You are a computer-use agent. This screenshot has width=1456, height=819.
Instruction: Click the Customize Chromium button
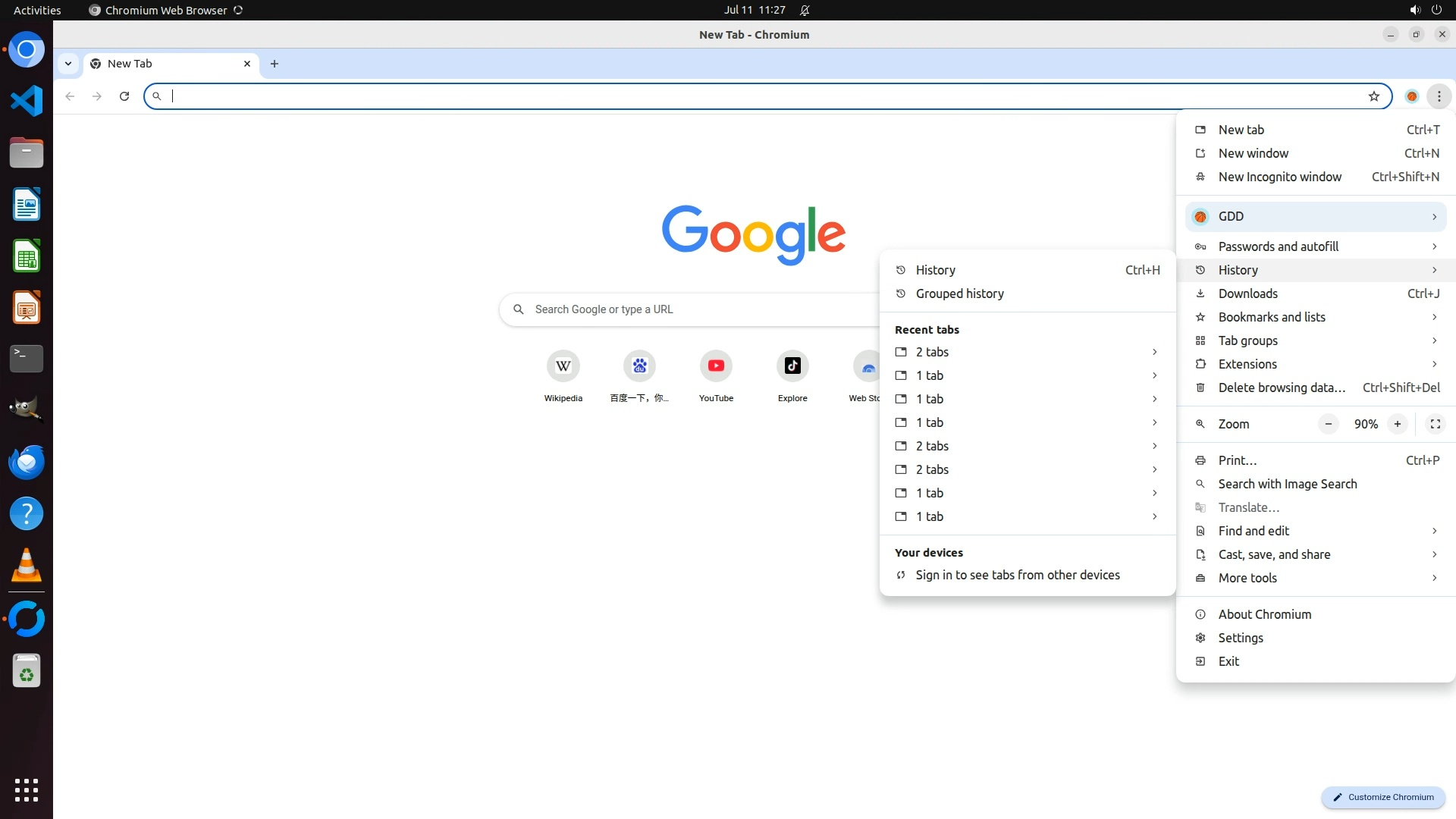(1383, 797)
